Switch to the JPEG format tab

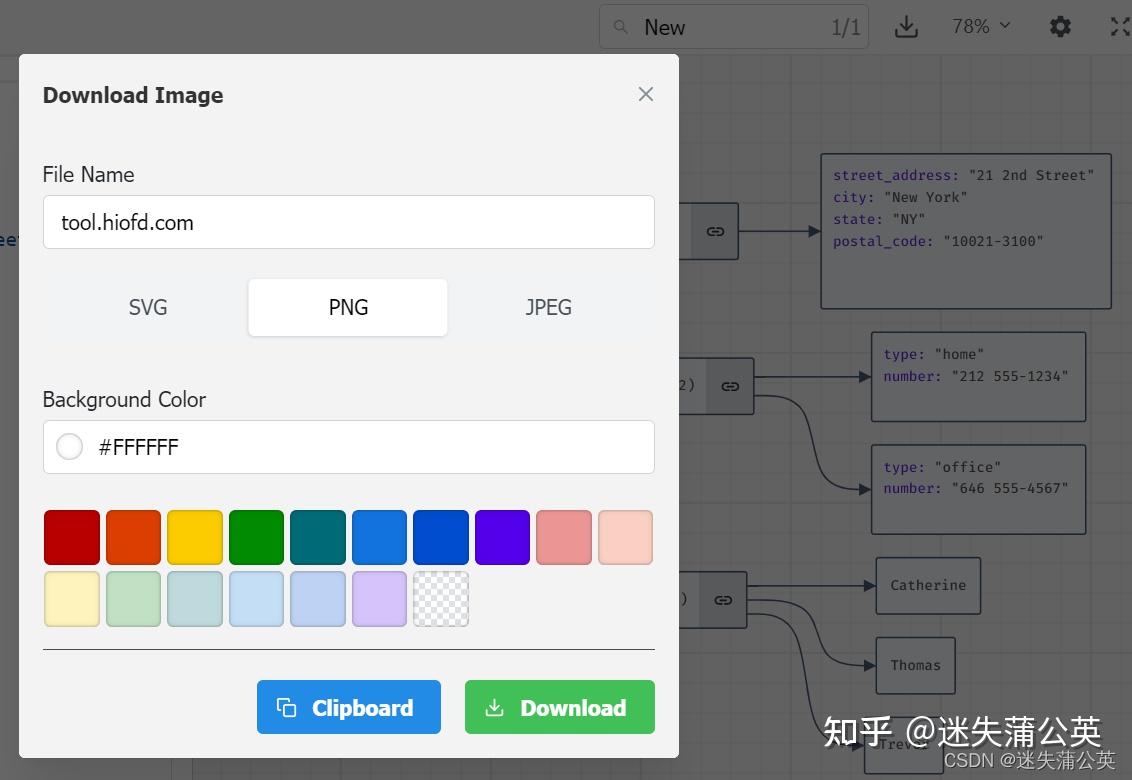tap(548, 307)
